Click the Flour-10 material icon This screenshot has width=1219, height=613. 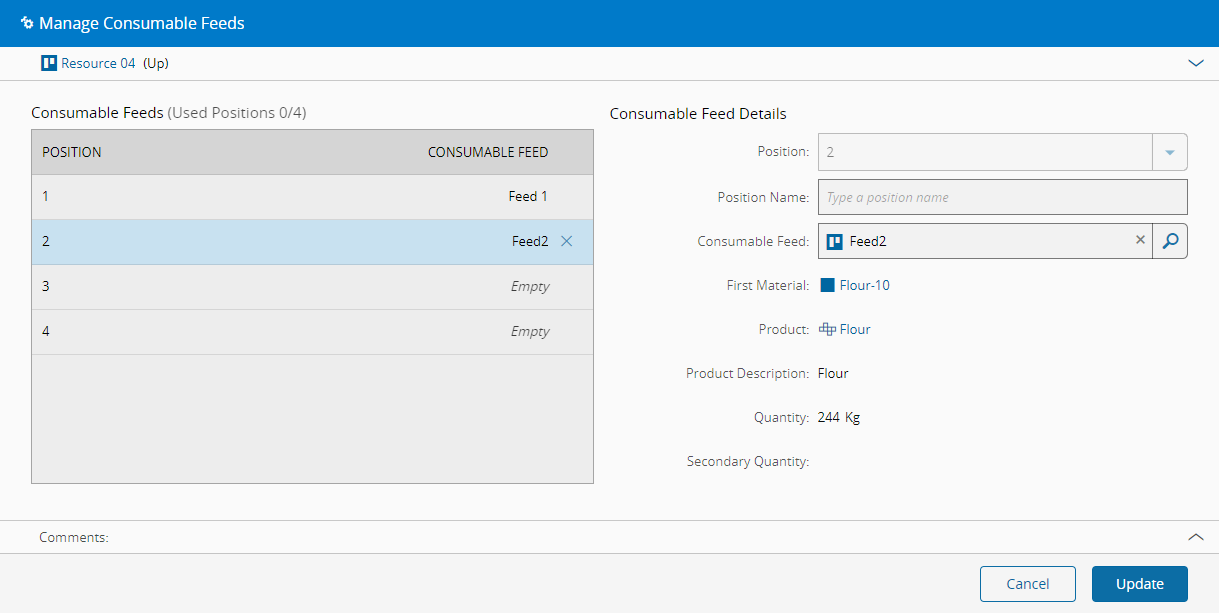(x=827, y=285)
